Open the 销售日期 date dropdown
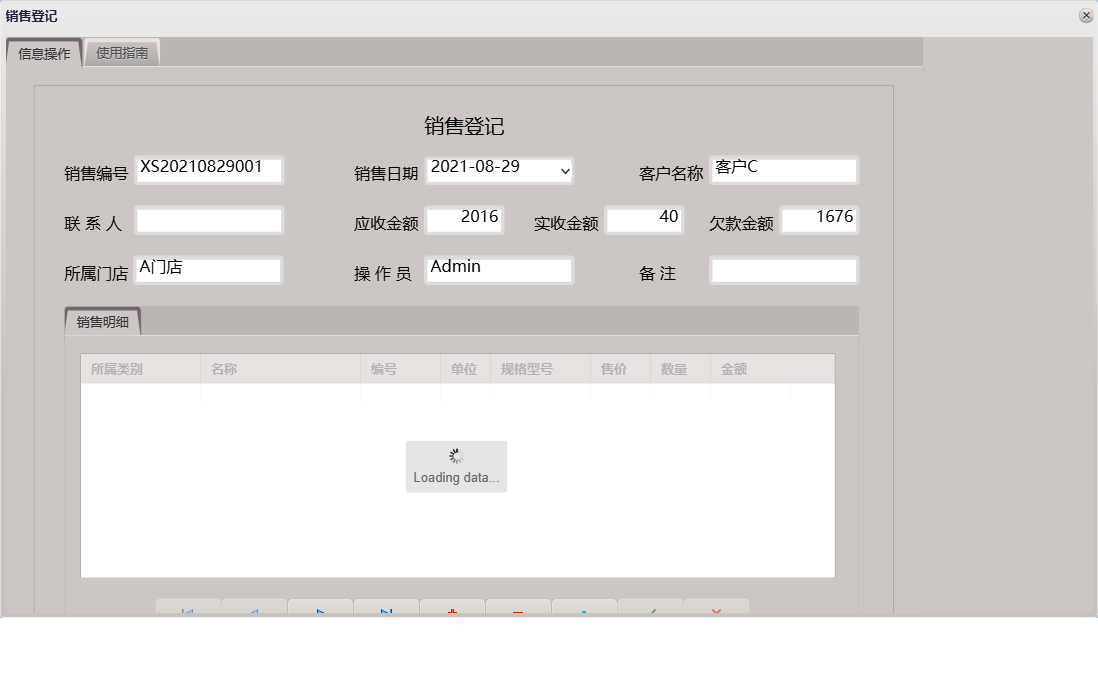Viewport: 1098px width, 687px height. point(562,170)
